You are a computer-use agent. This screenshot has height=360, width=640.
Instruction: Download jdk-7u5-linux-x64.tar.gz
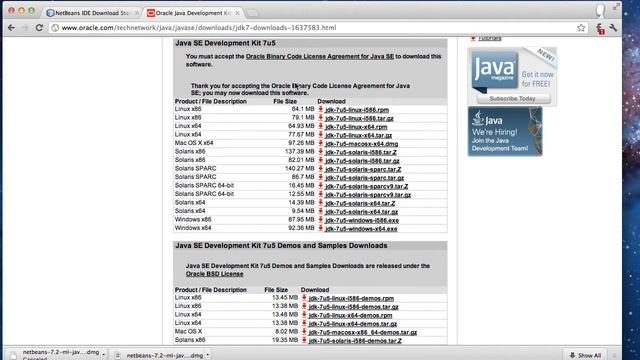coord(358,135)
